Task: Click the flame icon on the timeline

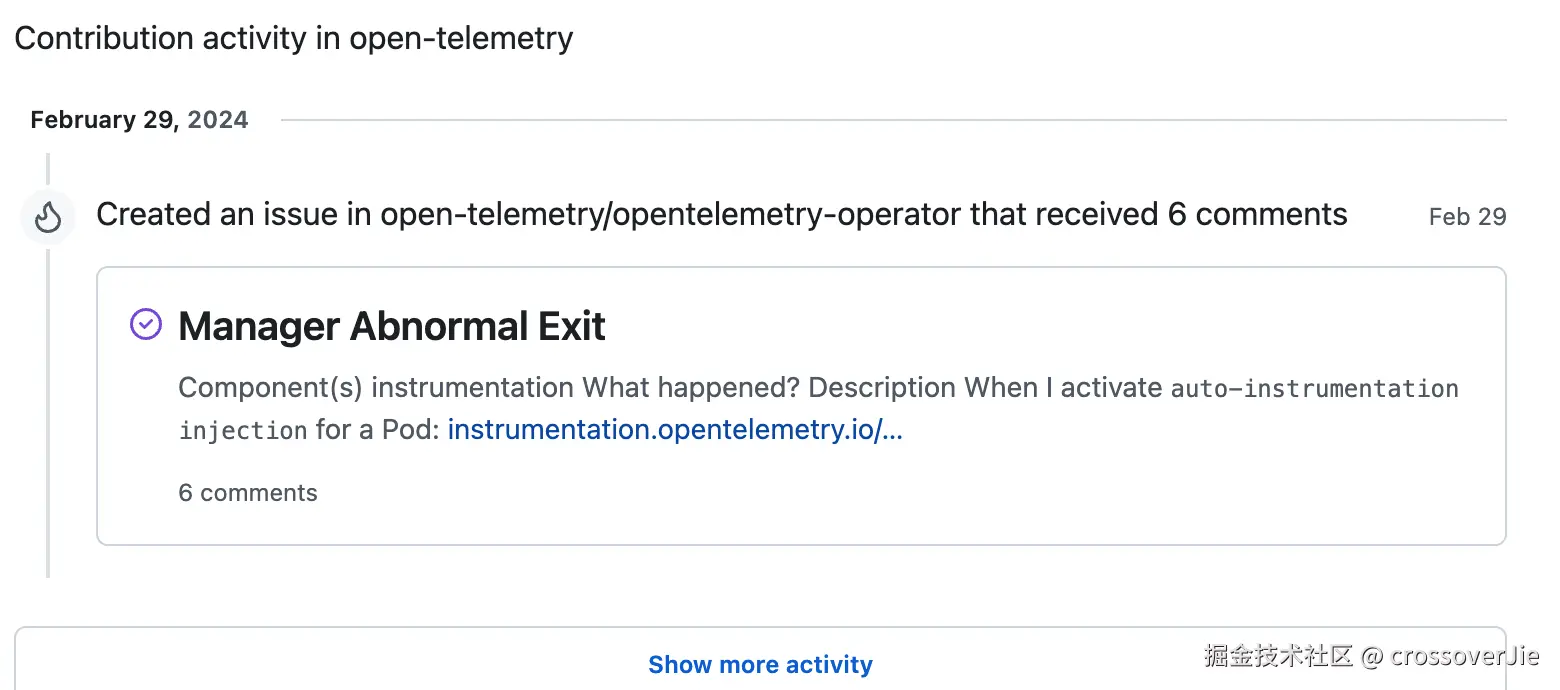Action: pyautogui.click(x=48, y=217)
